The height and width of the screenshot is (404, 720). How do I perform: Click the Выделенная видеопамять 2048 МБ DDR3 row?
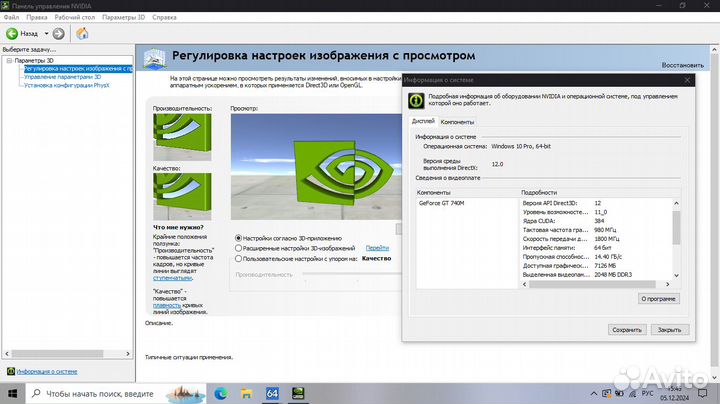coord(596,275)
